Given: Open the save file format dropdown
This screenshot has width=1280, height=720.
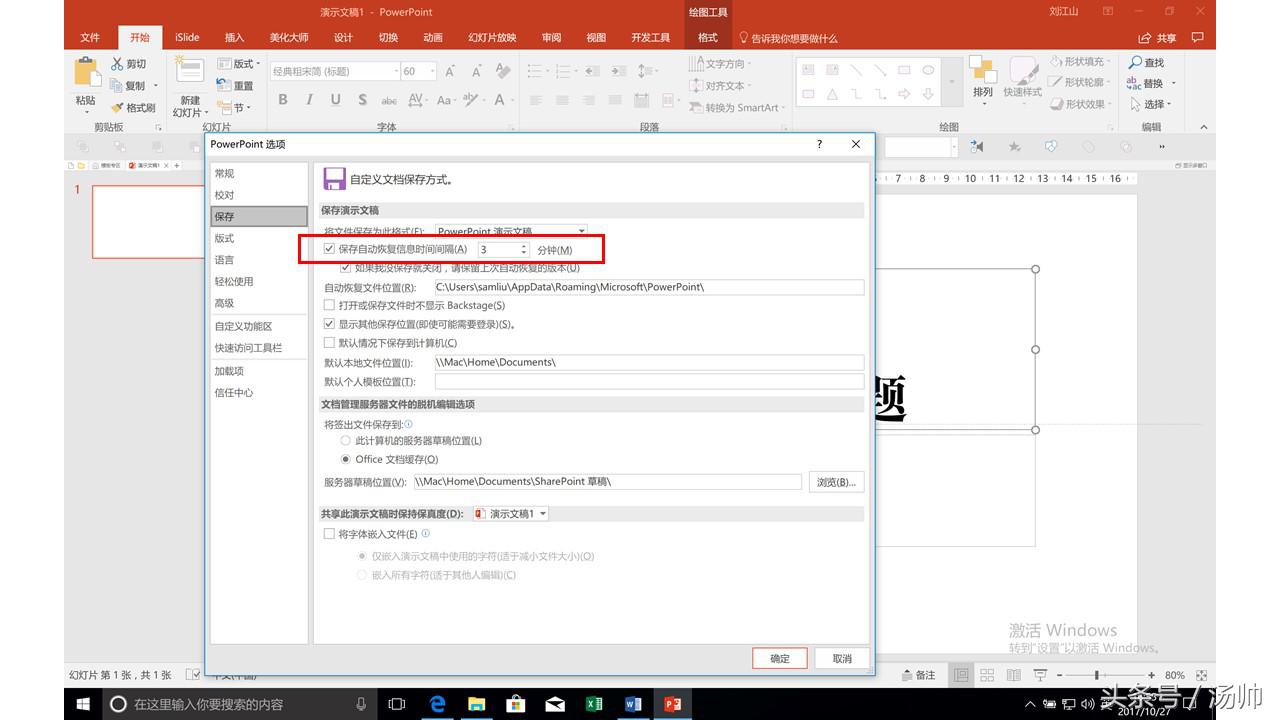Looking at the screenshot, I should point(582,231).
